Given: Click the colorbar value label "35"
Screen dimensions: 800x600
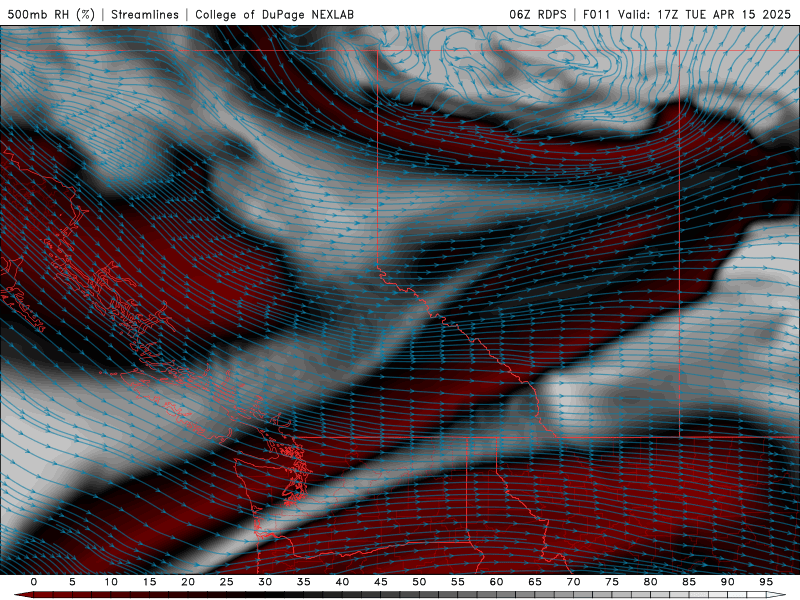Looking at the screenshot, I should coord(304,582).
